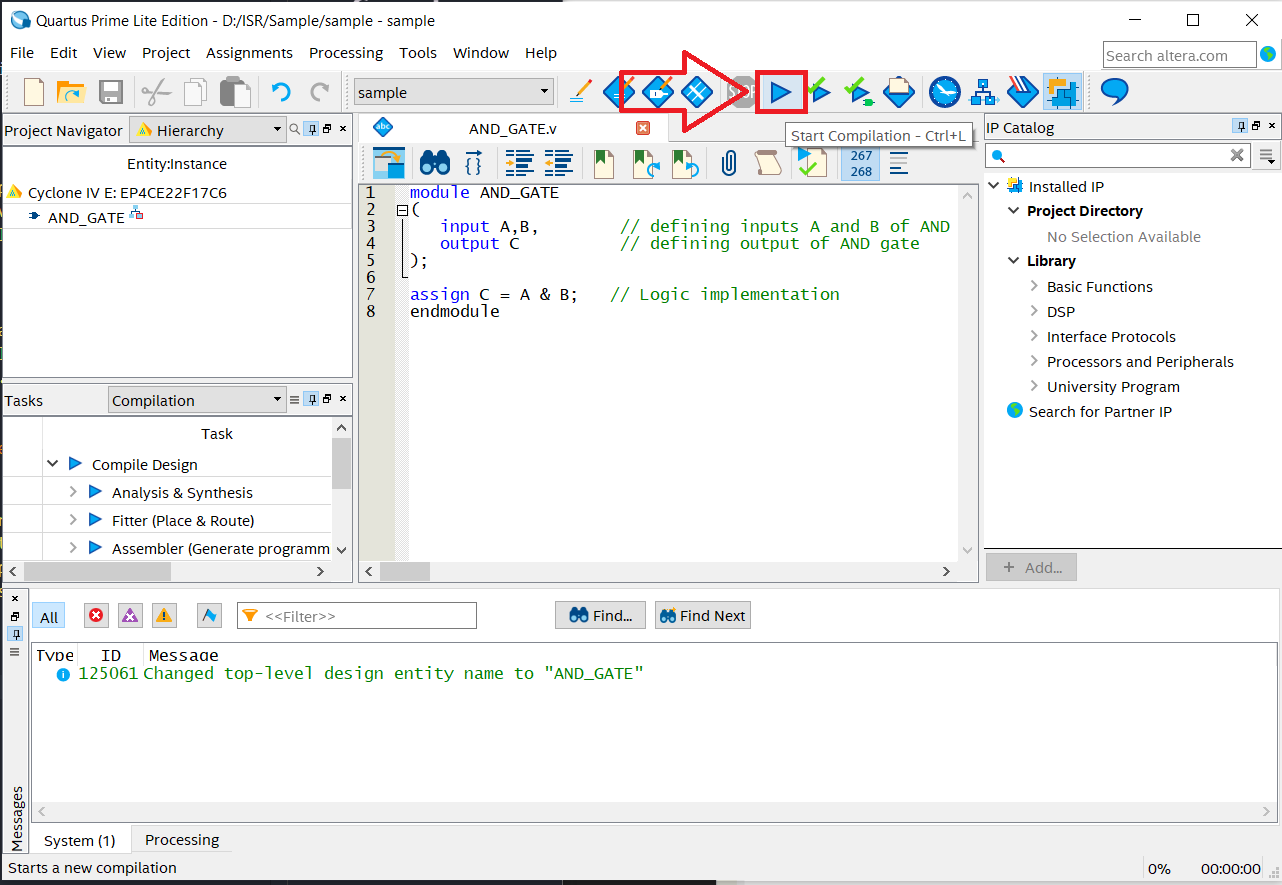Click the Paste clipboard icon
1282x885 pixels.
click(234, 93)
